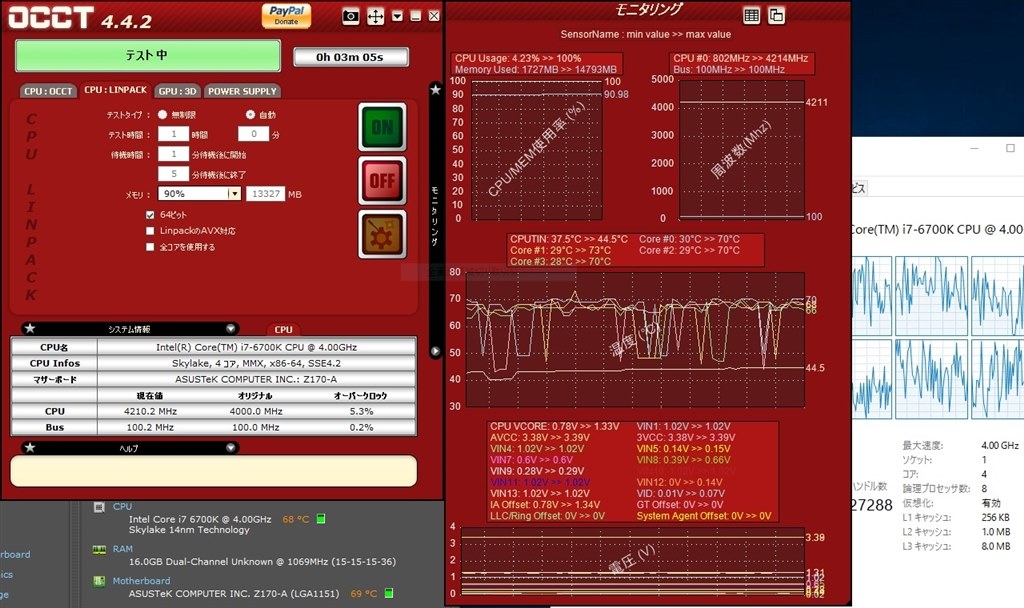
Task: Click the PayPal Donate button
Action: tap(286, 16)
